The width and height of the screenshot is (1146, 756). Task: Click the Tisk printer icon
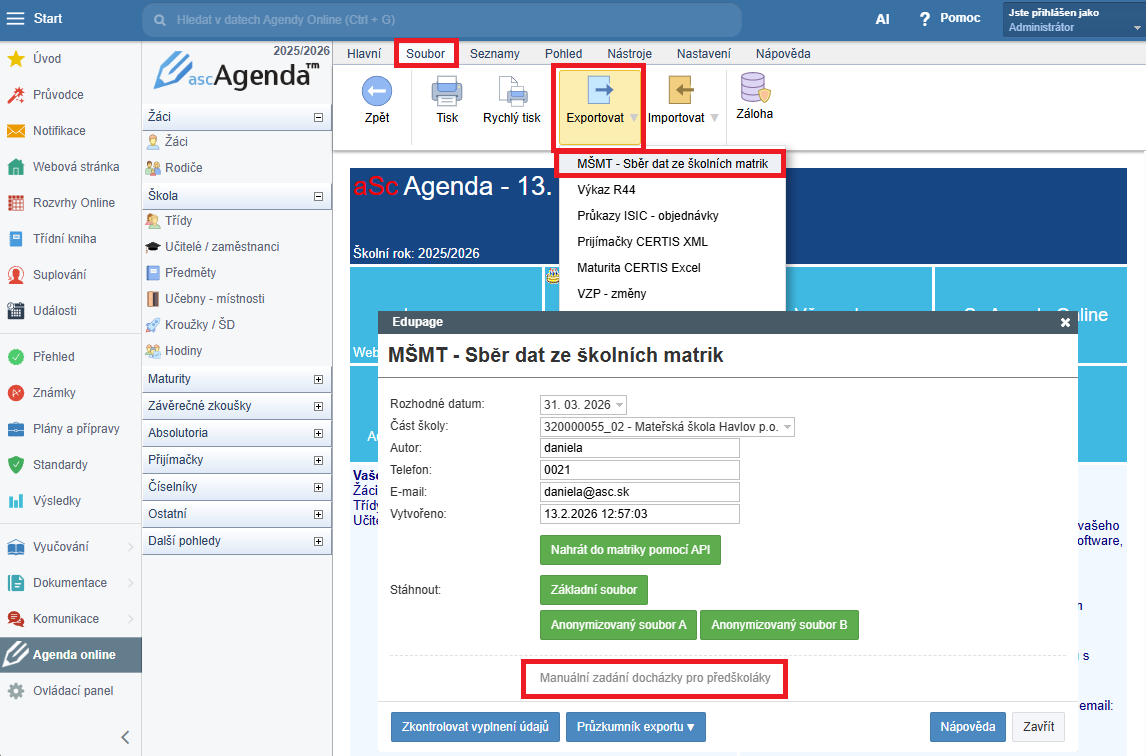click(447, 93)
